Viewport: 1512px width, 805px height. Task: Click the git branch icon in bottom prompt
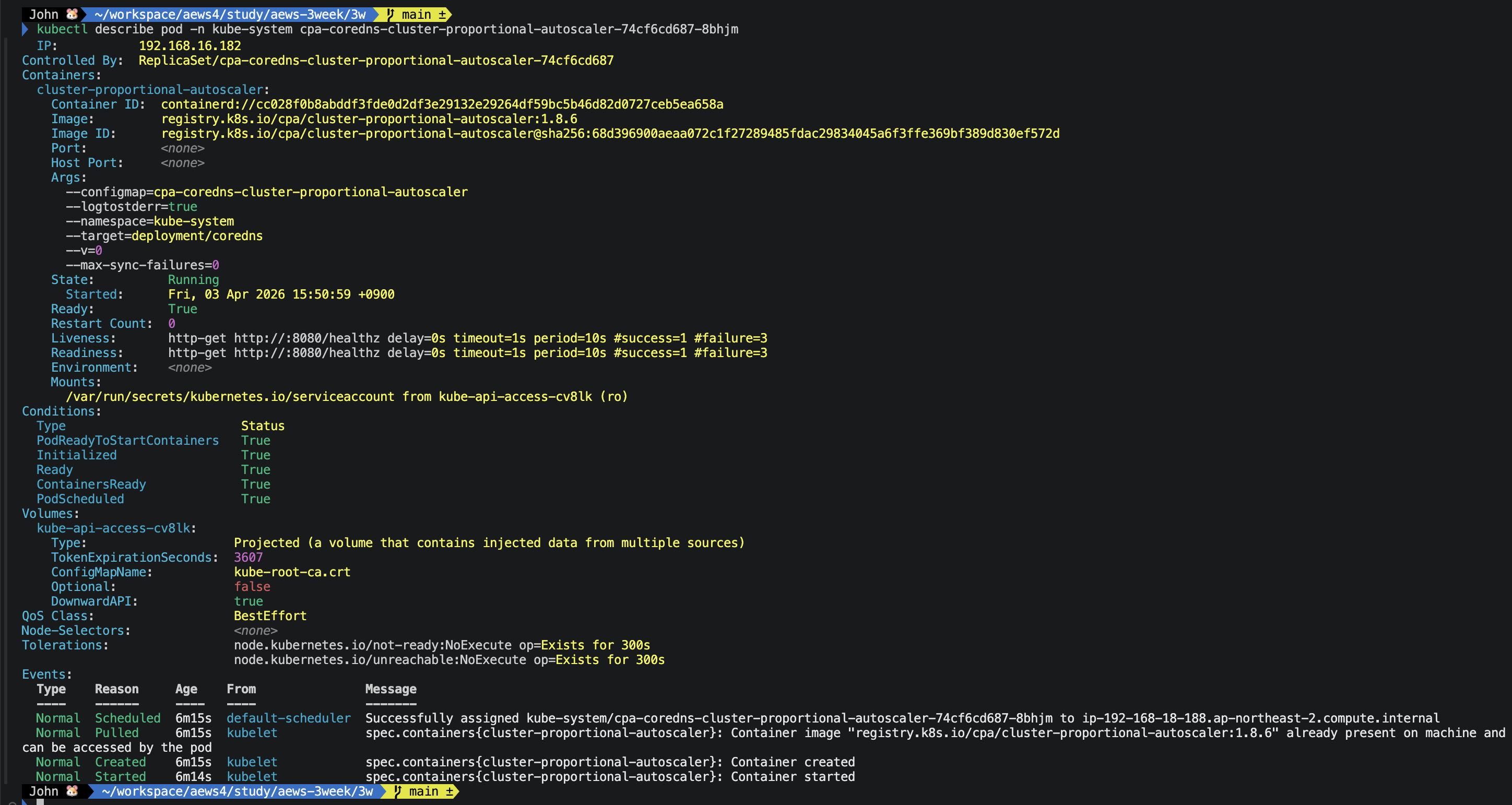pyautogui.click(x=398, y=791)
